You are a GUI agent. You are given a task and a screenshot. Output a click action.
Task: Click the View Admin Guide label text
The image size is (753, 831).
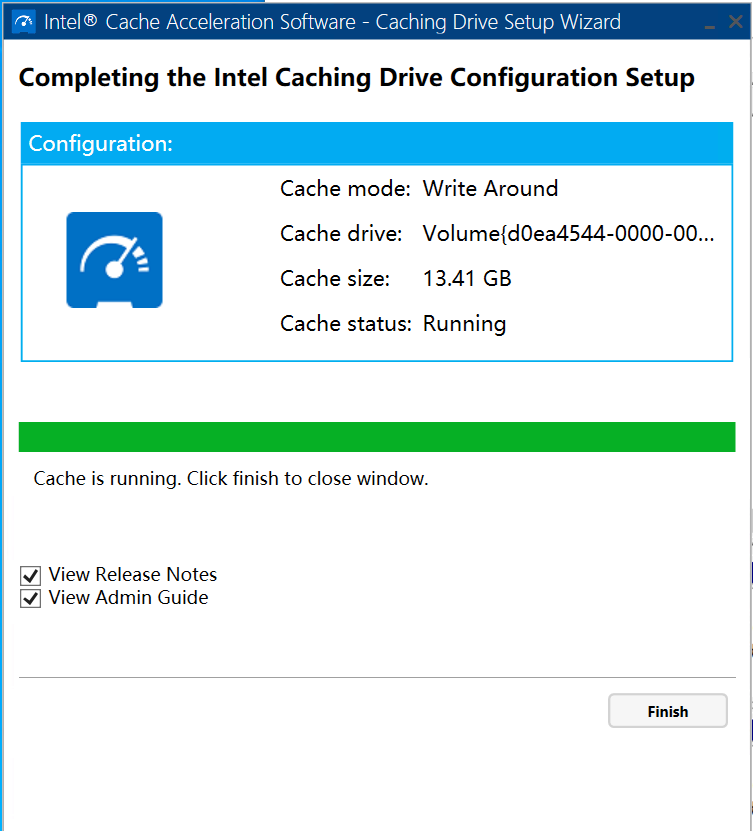click(x=128, y=598)
